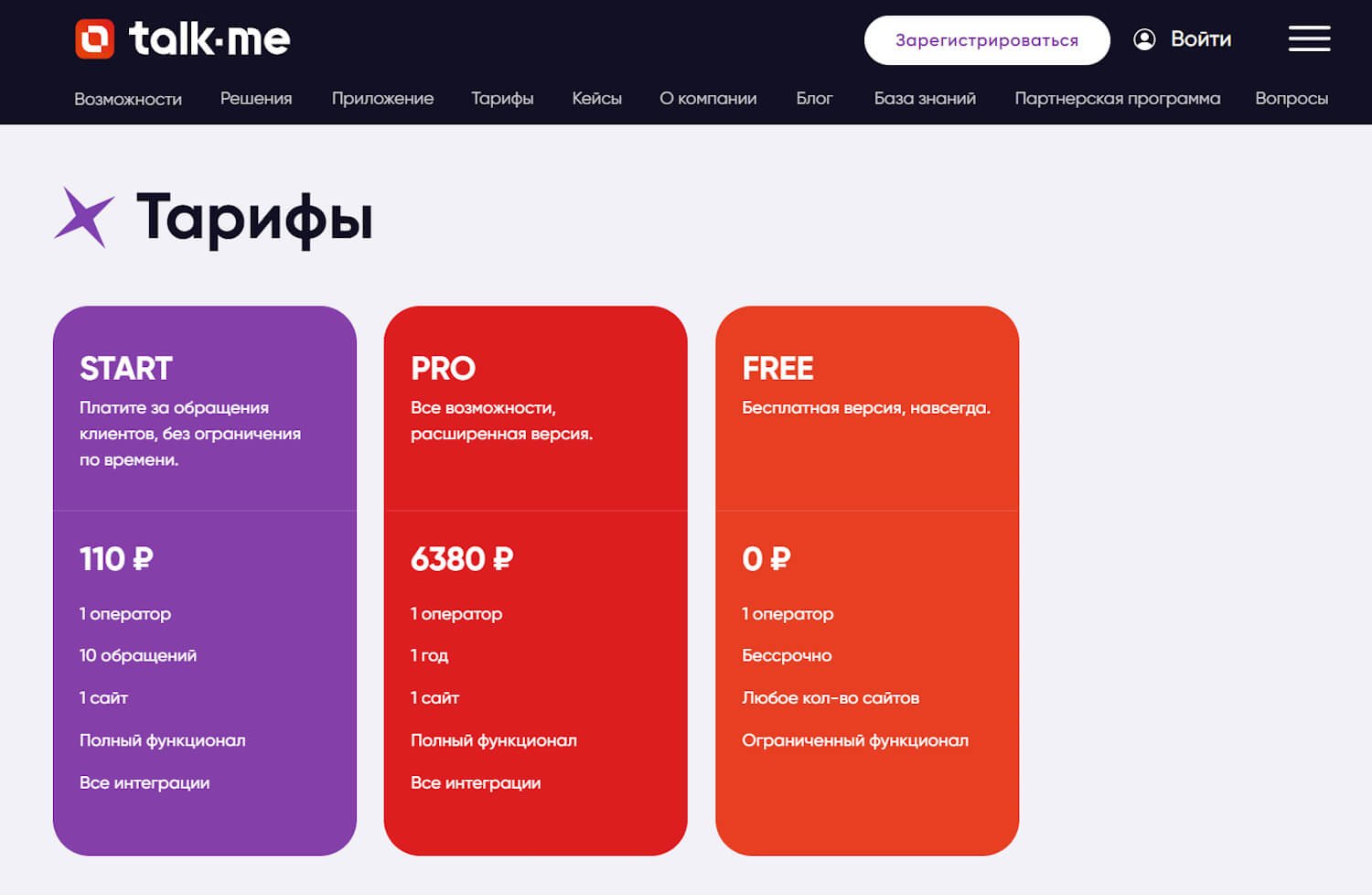Go to the Приложение page
The image size is (1372, 895).
[382, 99]
